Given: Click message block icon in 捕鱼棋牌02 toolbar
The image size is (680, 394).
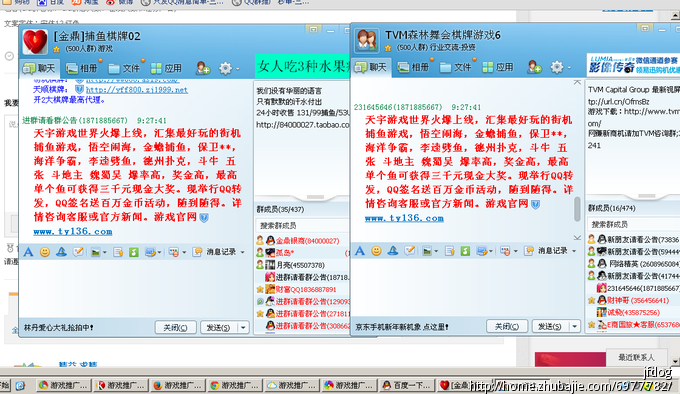Looking at the screenshot, I should (174, 252).
